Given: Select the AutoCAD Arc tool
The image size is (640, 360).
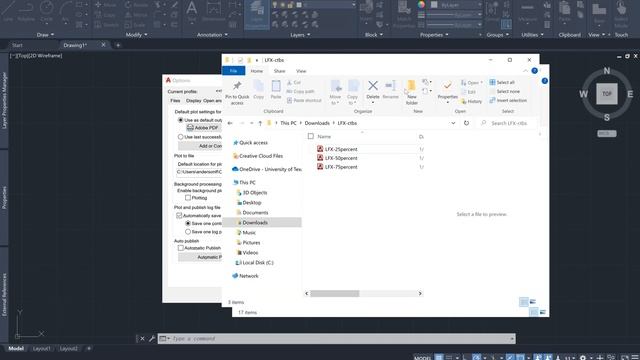Looking at the screenshot, I should tap(65, 11).
